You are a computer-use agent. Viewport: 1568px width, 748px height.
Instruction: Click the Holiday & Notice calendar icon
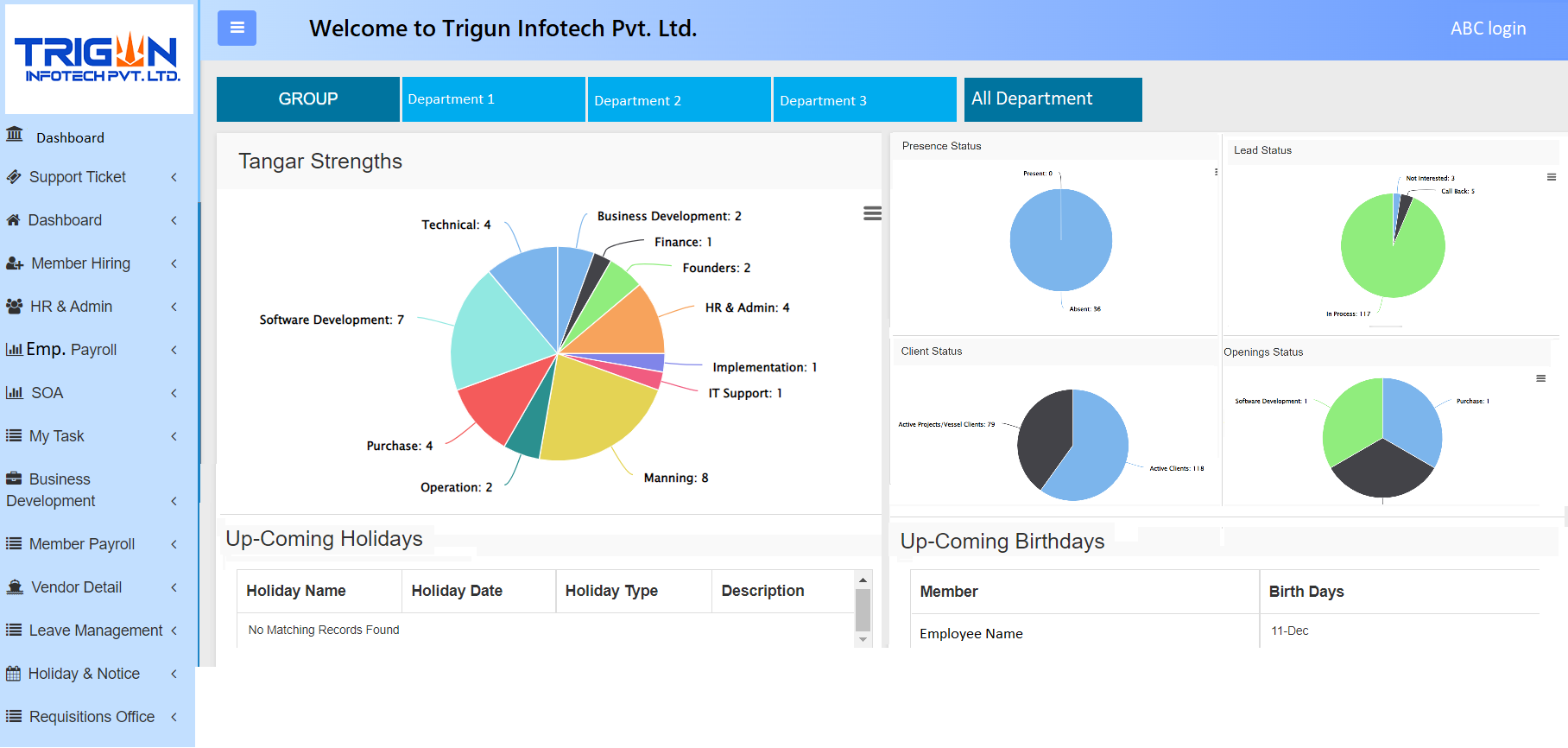13,674
